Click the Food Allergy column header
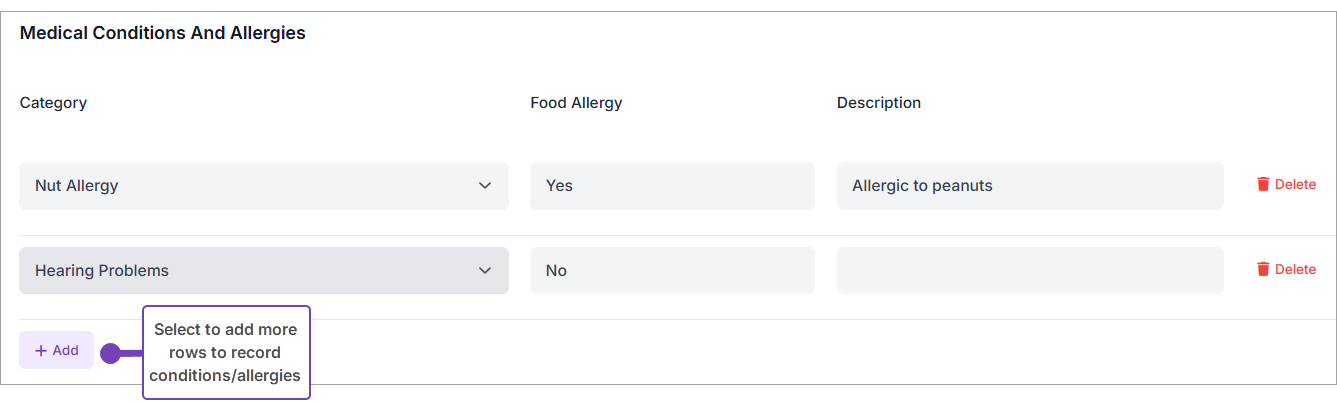 pyautogui.click(x=576, y=103)
